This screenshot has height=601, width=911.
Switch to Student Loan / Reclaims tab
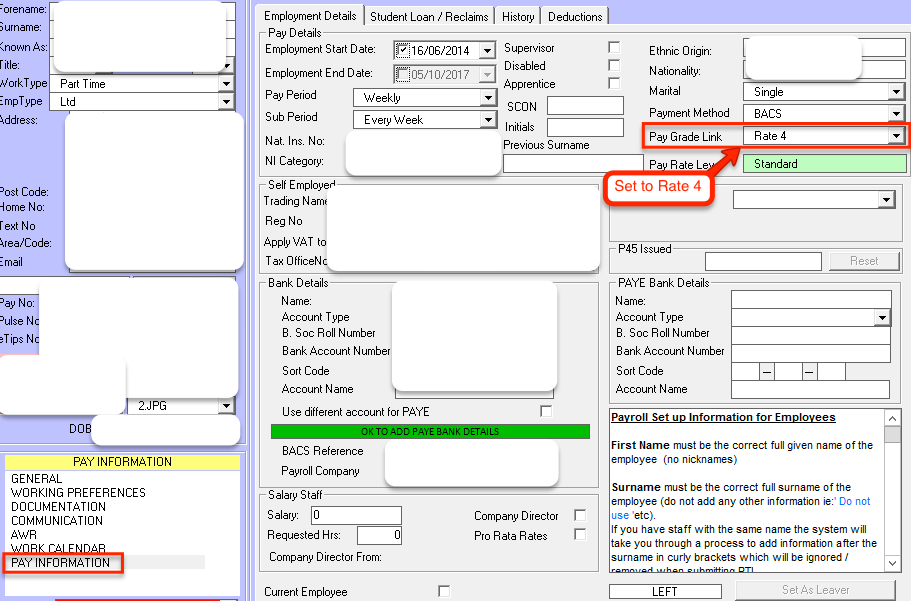pos(430,16)
